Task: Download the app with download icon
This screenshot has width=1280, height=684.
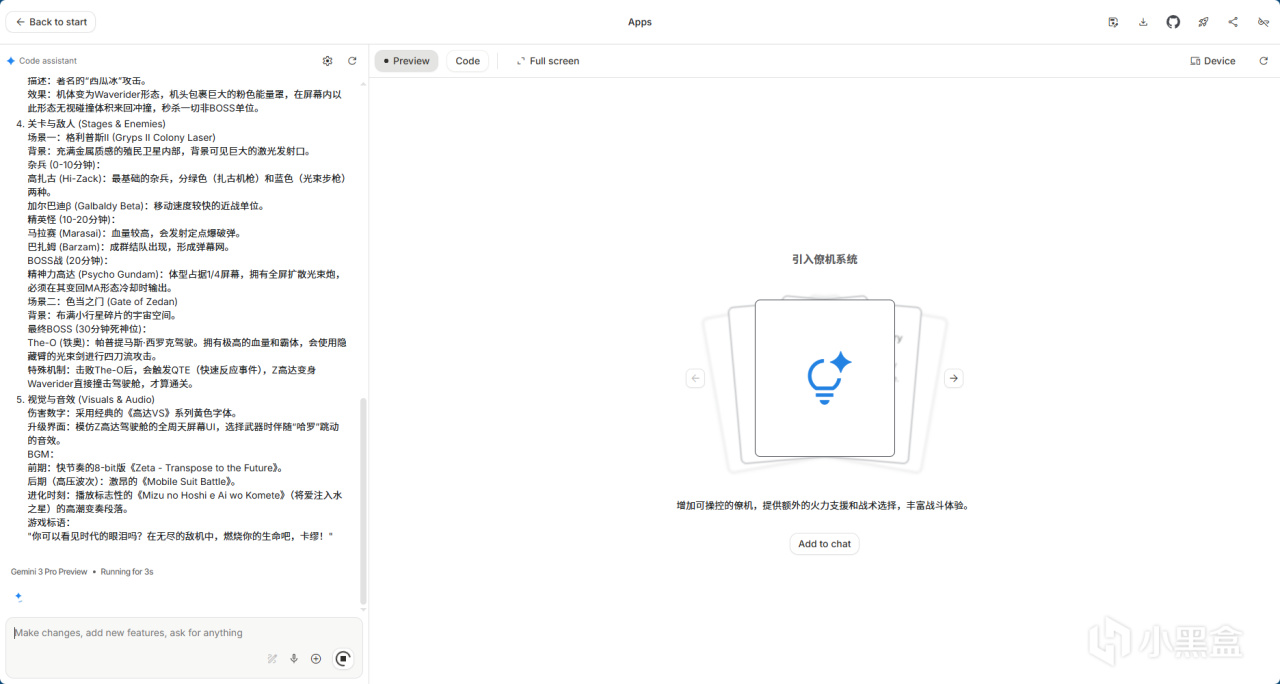Action: (1143, 22)
